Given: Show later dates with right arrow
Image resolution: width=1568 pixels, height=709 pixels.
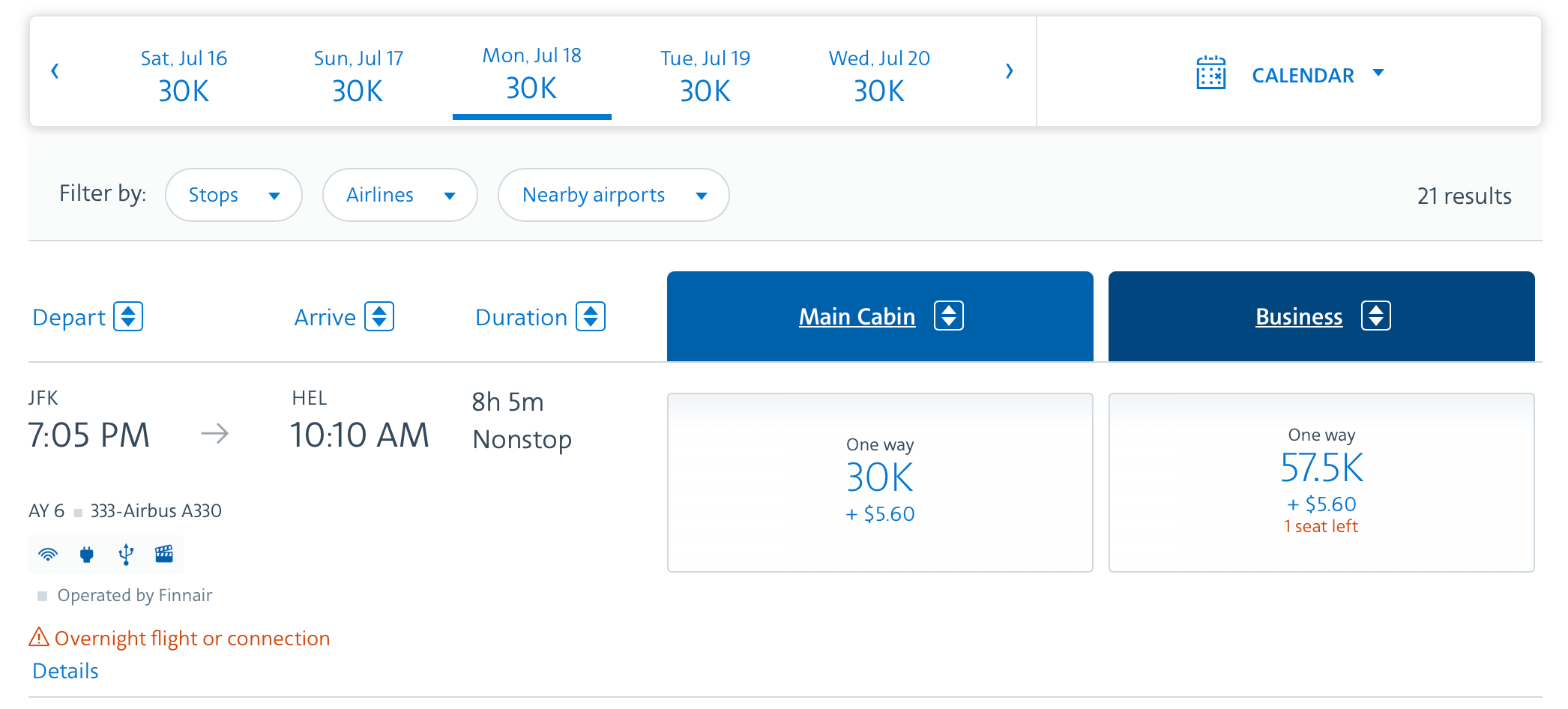Looking at the screenshot, I should point(1009,71).
